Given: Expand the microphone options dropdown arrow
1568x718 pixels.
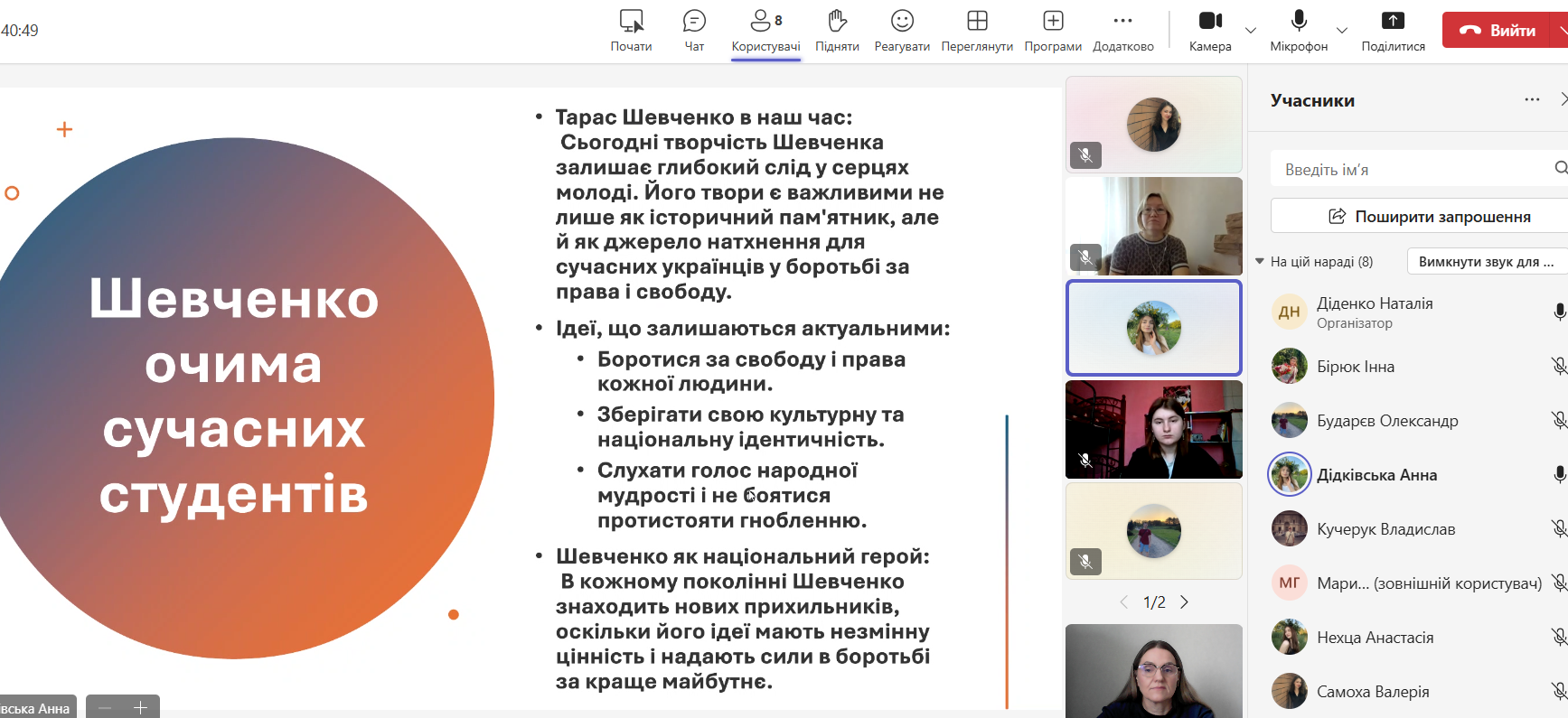Looking at the screenshot, I should pyautogui.click(x=1342, y=31).
